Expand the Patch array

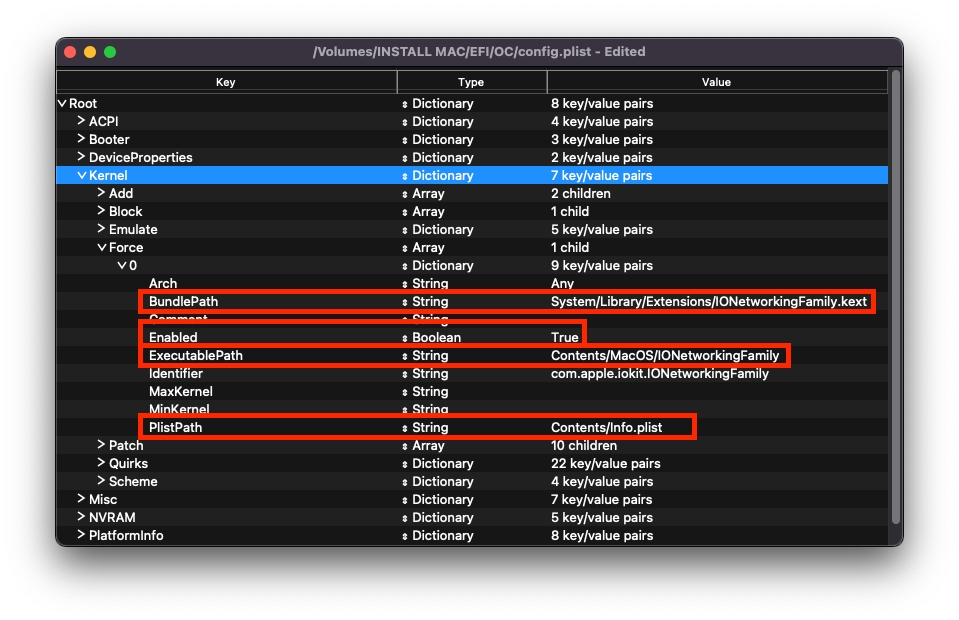click(102, 446)
